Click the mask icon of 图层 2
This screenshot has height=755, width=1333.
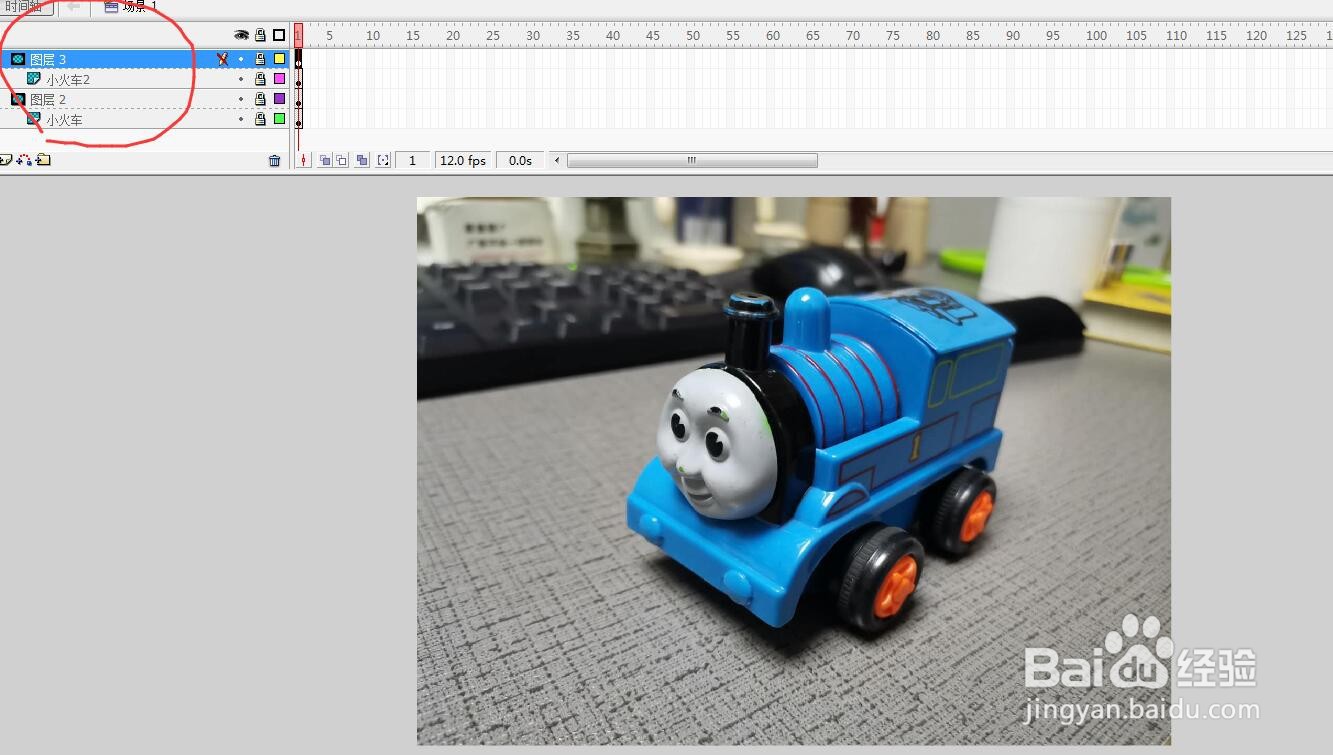click(x=18, y=99)
